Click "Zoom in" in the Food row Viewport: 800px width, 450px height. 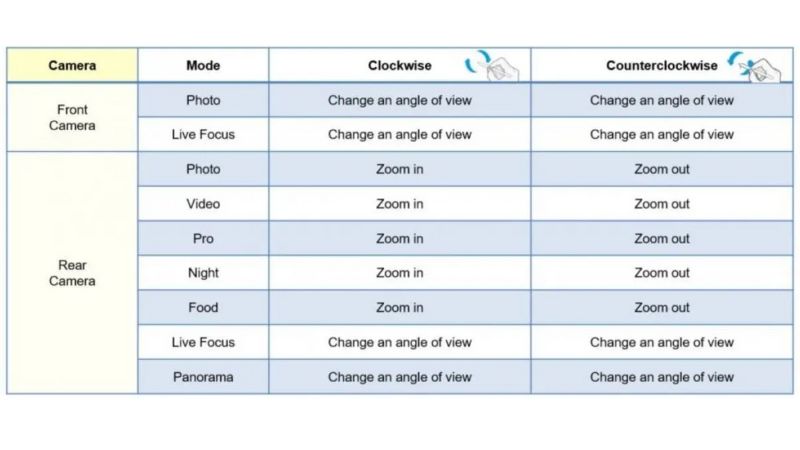click(400, 308)
